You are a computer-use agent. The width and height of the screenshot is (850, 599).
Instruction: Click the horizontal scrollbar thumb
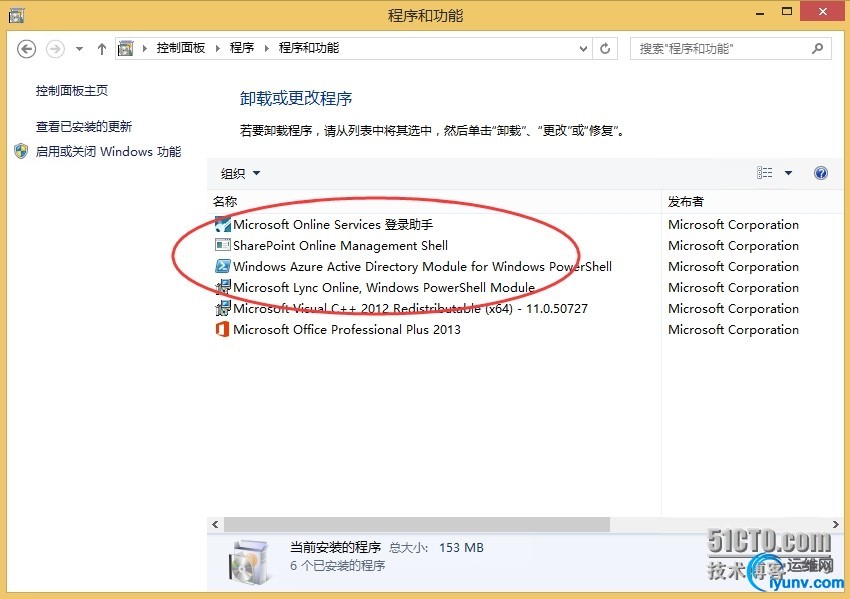[x=417, y=524]
